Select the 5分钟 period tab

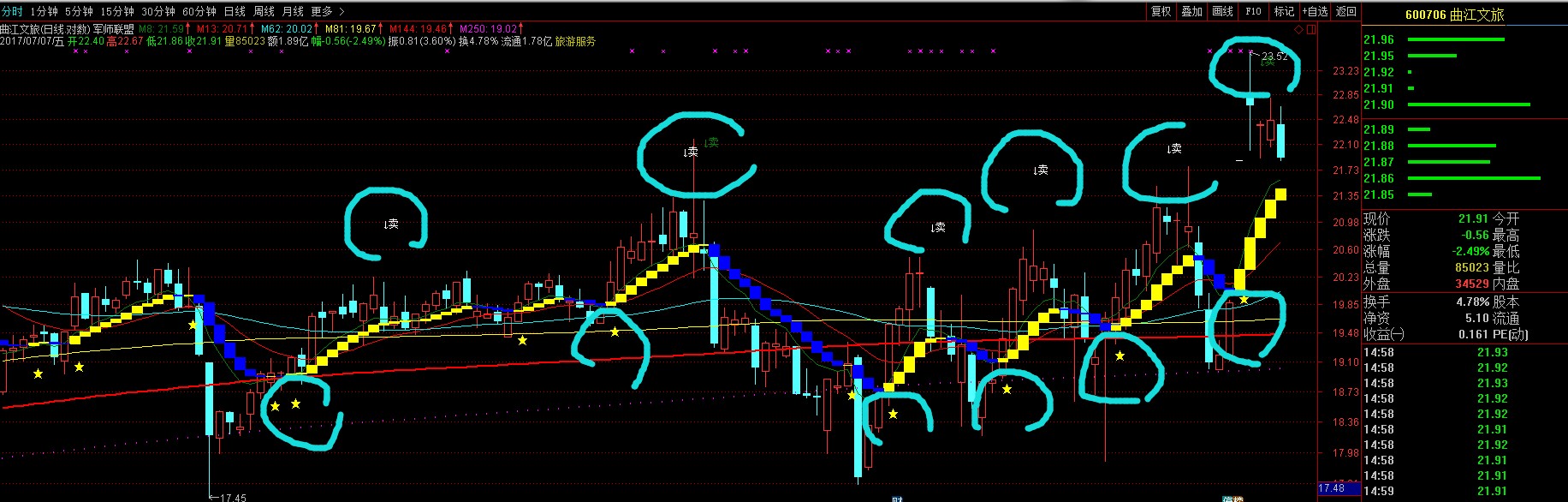pos(79,11)
